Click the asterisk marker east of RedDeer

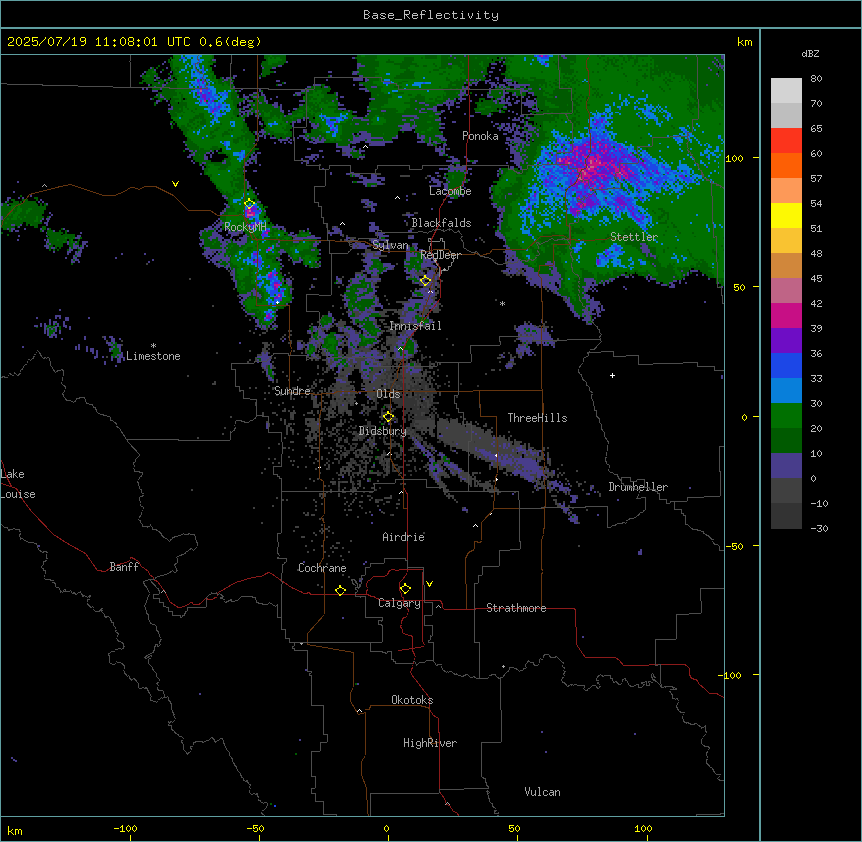502,303
